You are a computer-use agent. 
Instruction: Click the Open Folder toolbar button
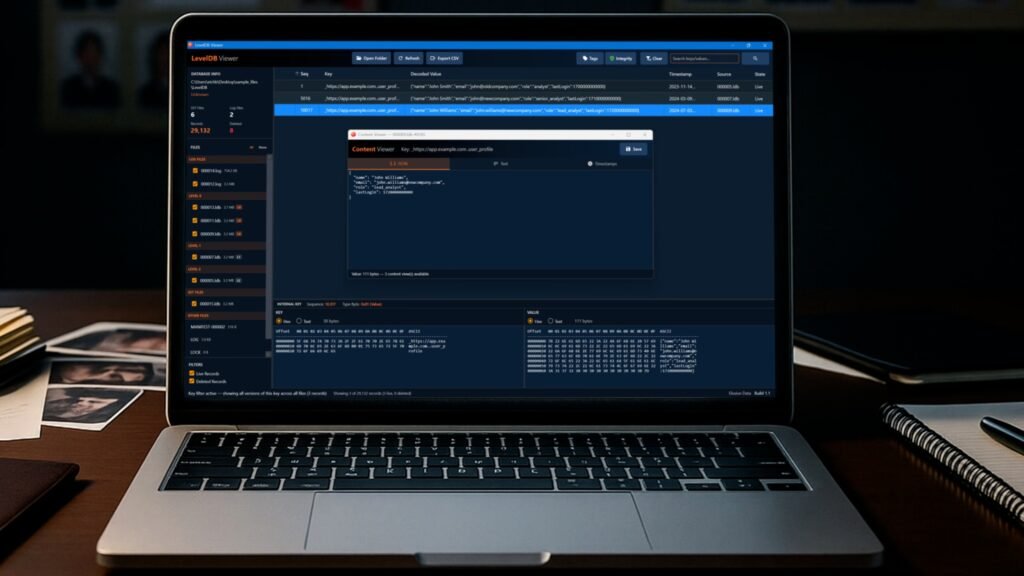(x=371, y=58)
